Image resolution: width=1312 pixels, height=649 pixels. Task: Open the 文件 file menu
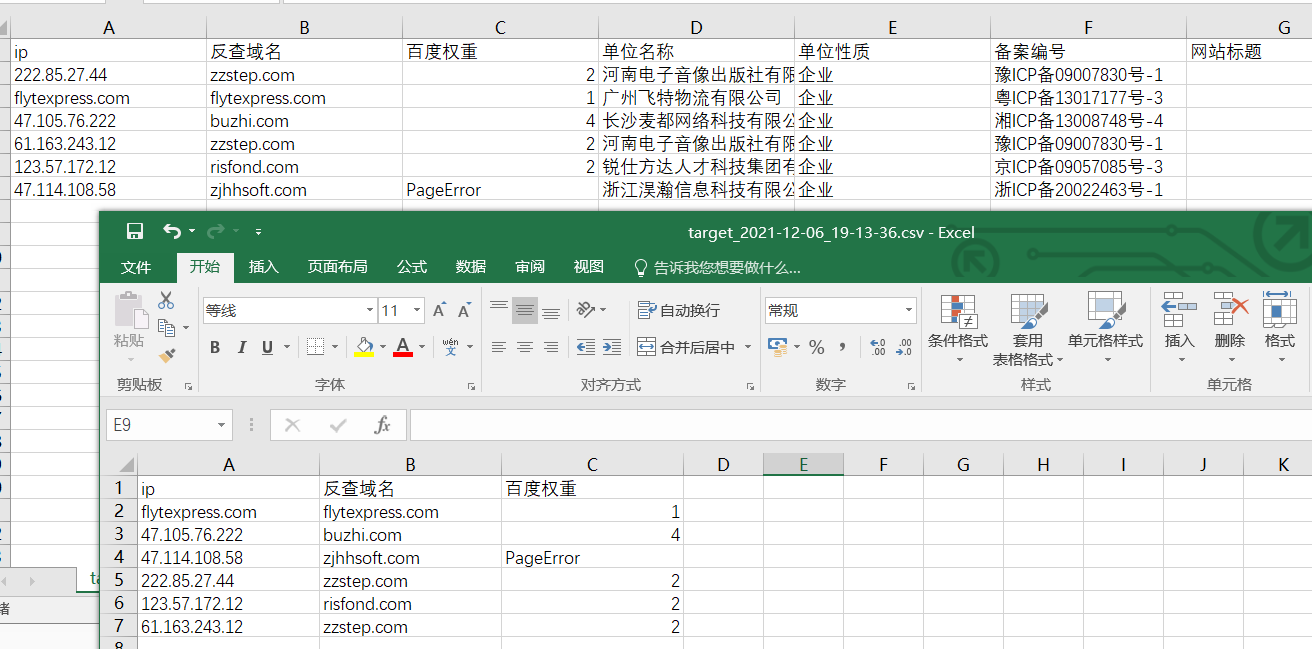click(135, 267)
